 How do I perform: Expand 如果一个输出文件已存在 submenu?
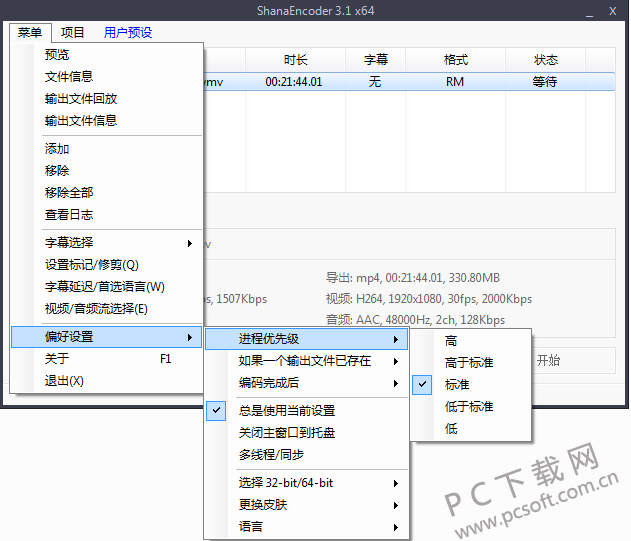click(x=307, y=361)
